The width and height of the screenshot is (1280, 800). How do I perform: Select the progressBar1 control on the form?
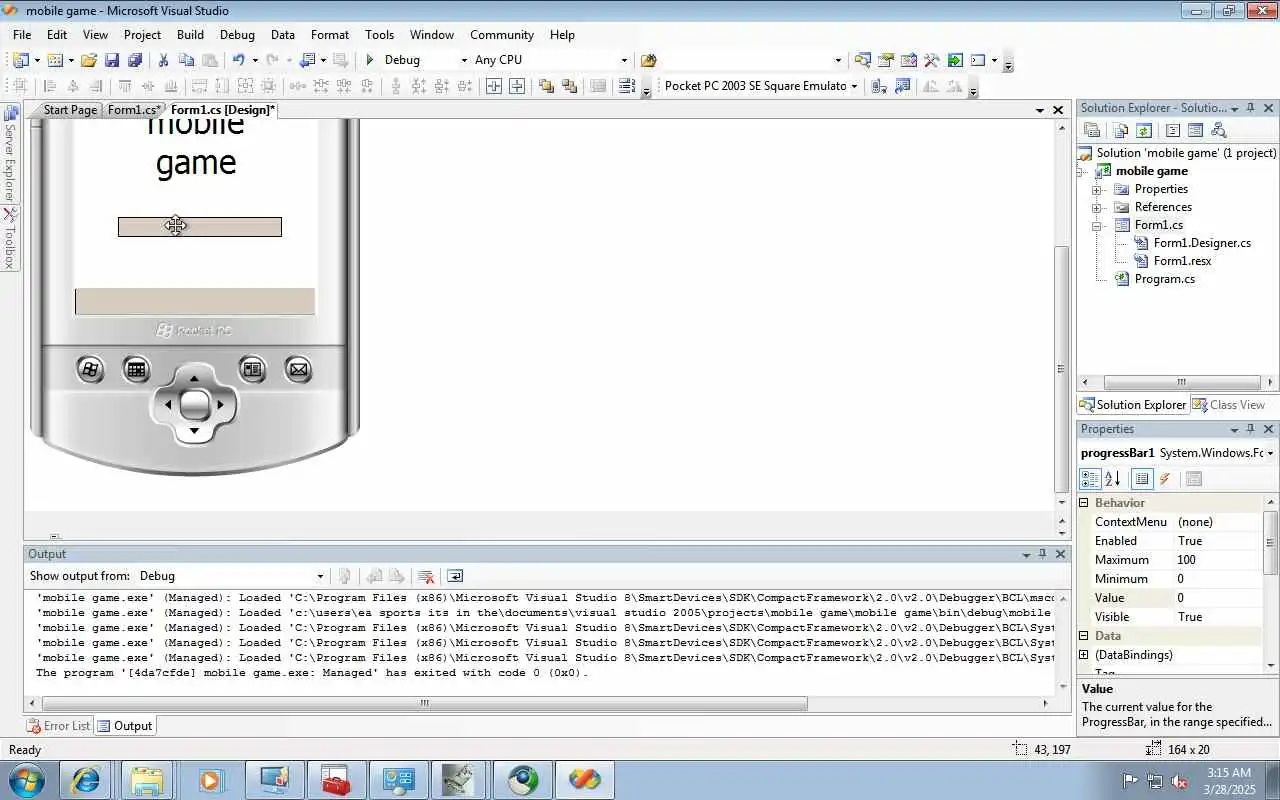(x=199, y=227)
